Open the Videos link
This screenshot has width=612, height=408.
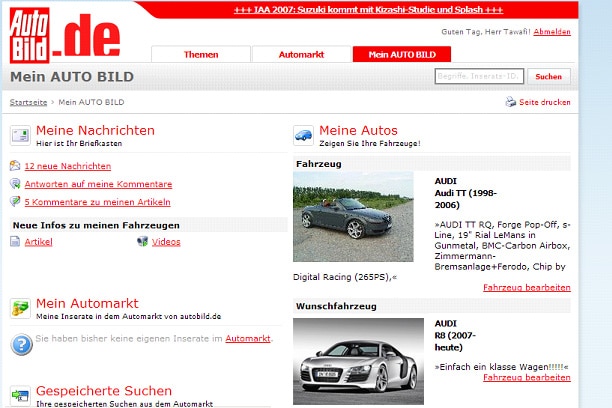166,242
